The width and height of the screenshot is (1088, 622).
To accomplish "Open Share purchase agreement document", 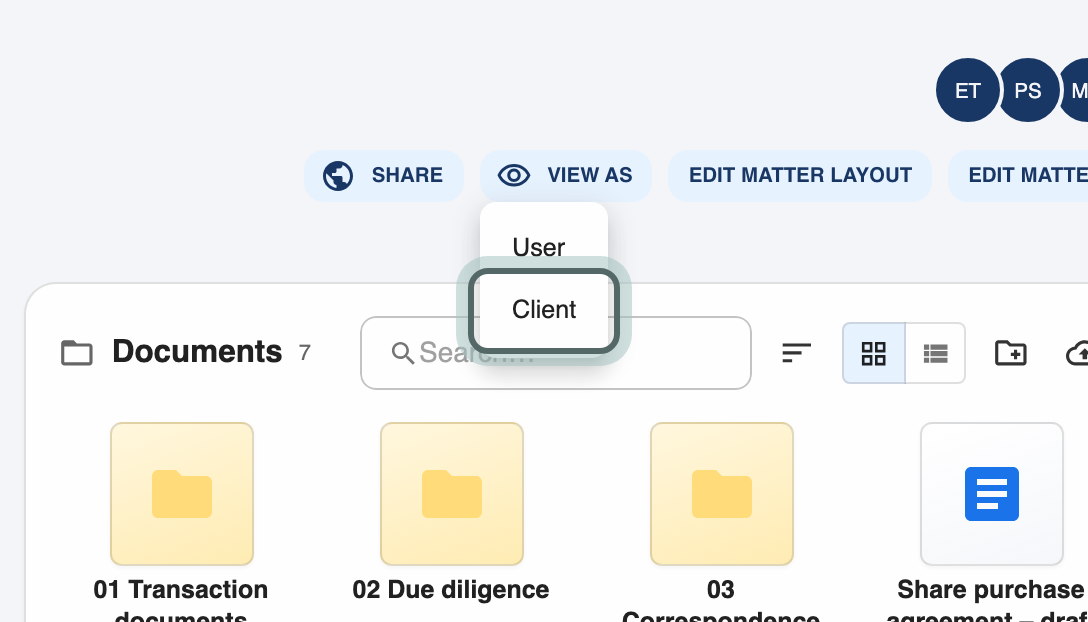I will [x=992, y=494].
